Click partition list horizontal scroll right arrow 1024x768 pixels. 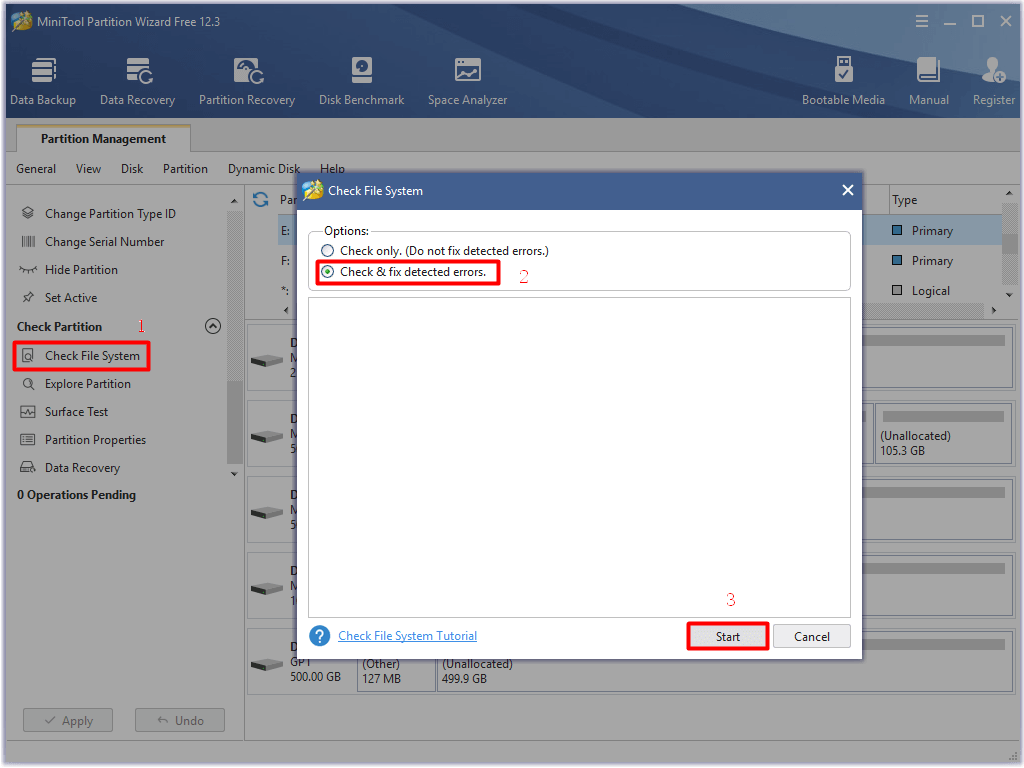(x=994, y=310)
